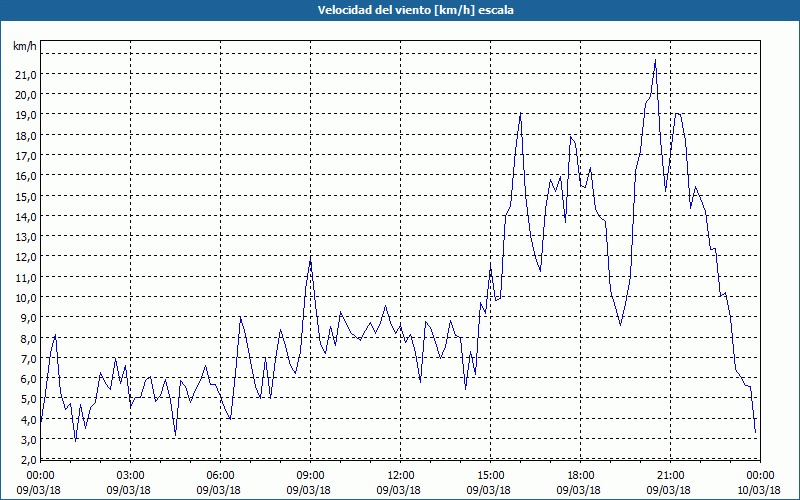Click the '09/03/18' date under '21:00'

click(668, 490)
